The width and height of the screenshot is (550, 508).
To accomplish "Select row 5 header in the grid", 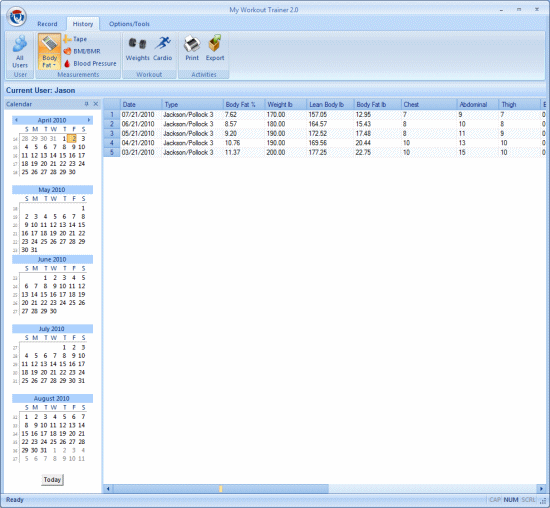I will [112, 153].
